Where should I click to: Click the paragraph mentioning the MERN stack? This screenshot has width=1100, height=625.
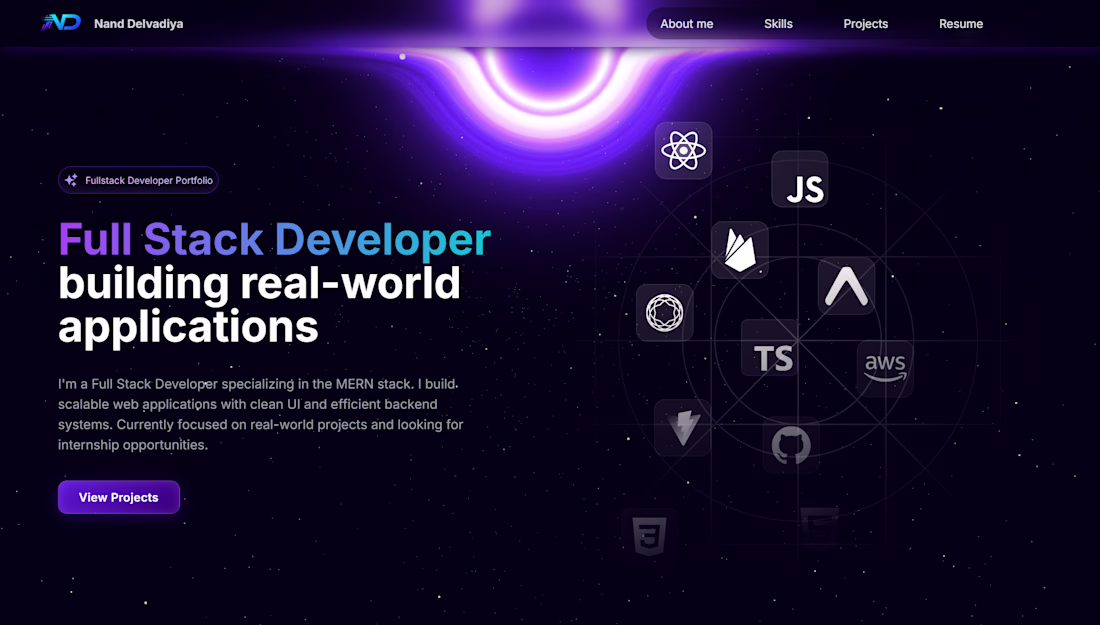(261, 415)
